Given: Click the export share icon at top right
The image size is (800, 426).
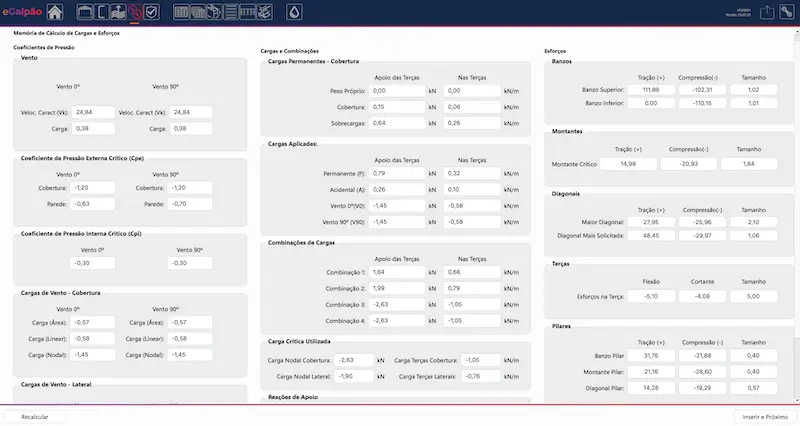Looking at the screenshot, I should [767, 12].
